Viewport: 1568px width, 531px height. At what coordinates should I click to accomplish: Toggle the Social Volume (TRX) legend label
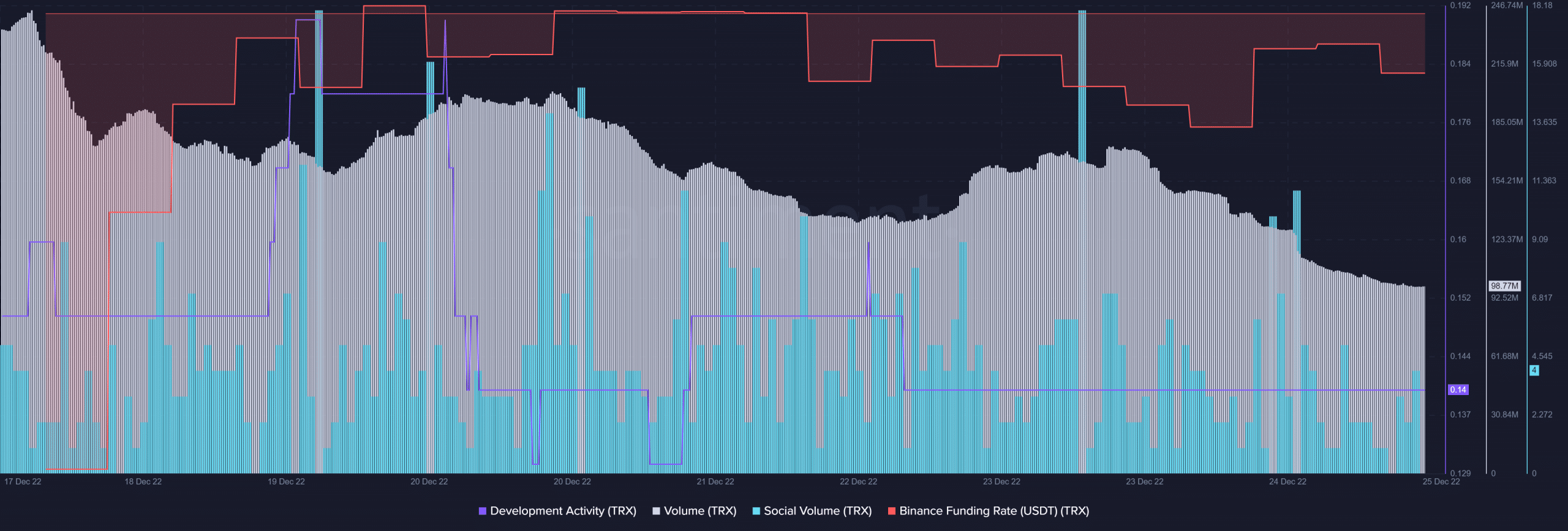tap(812, 511)
